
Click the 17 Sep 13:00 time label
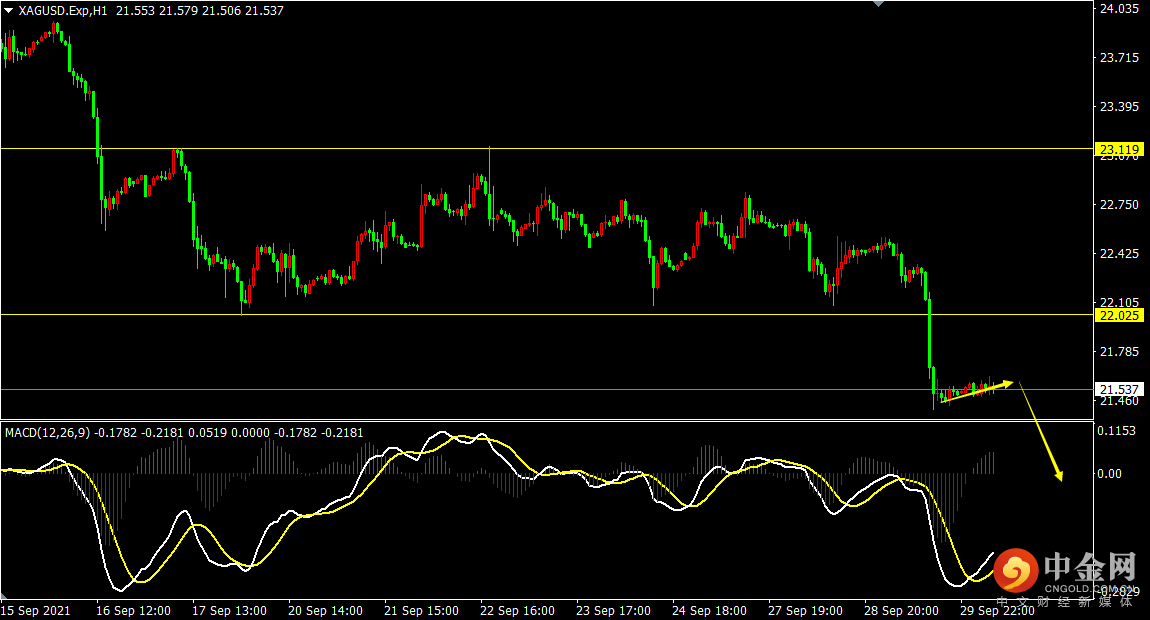(x=230, y=610)
